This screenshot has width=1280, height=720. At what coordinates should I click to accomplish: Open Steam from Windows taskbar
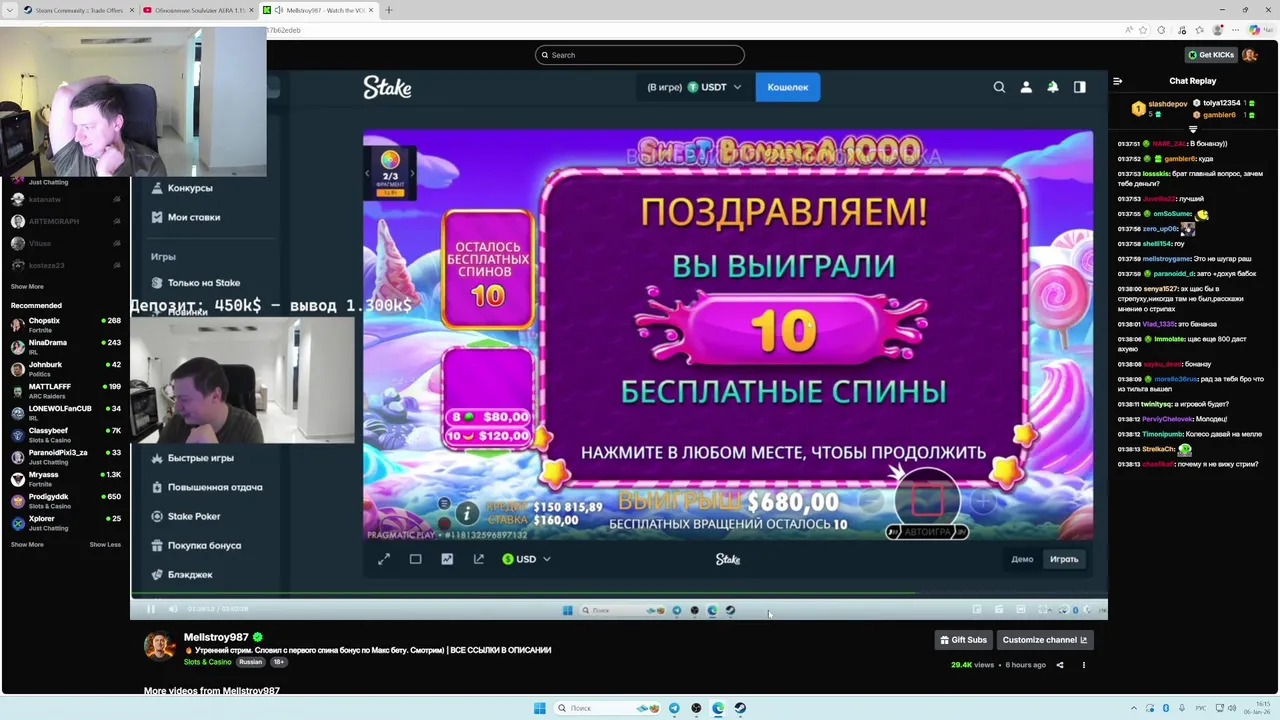[740, 708]
